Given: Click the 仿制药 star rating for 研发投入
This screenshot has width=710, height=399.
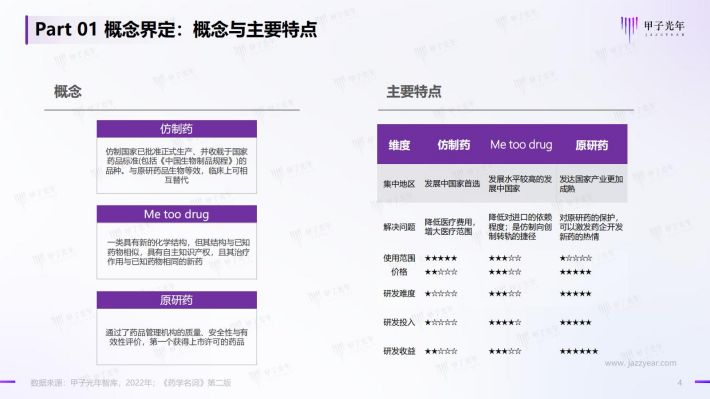Looking at the screenshot, I should click(x=441, y=323).
